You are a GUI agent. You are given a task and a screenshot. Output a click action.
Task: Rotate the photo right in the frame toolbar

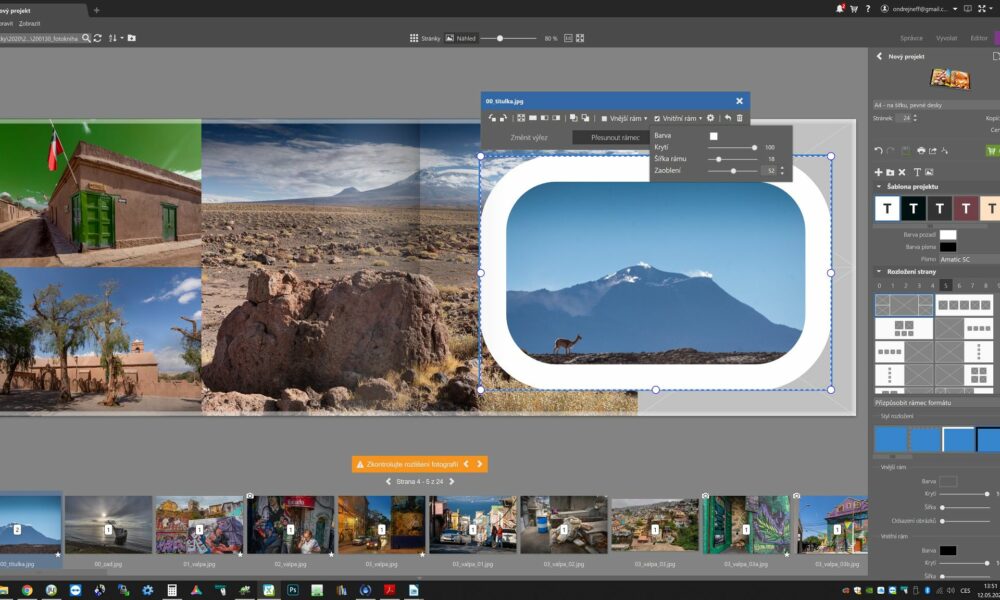pos(503,118)
